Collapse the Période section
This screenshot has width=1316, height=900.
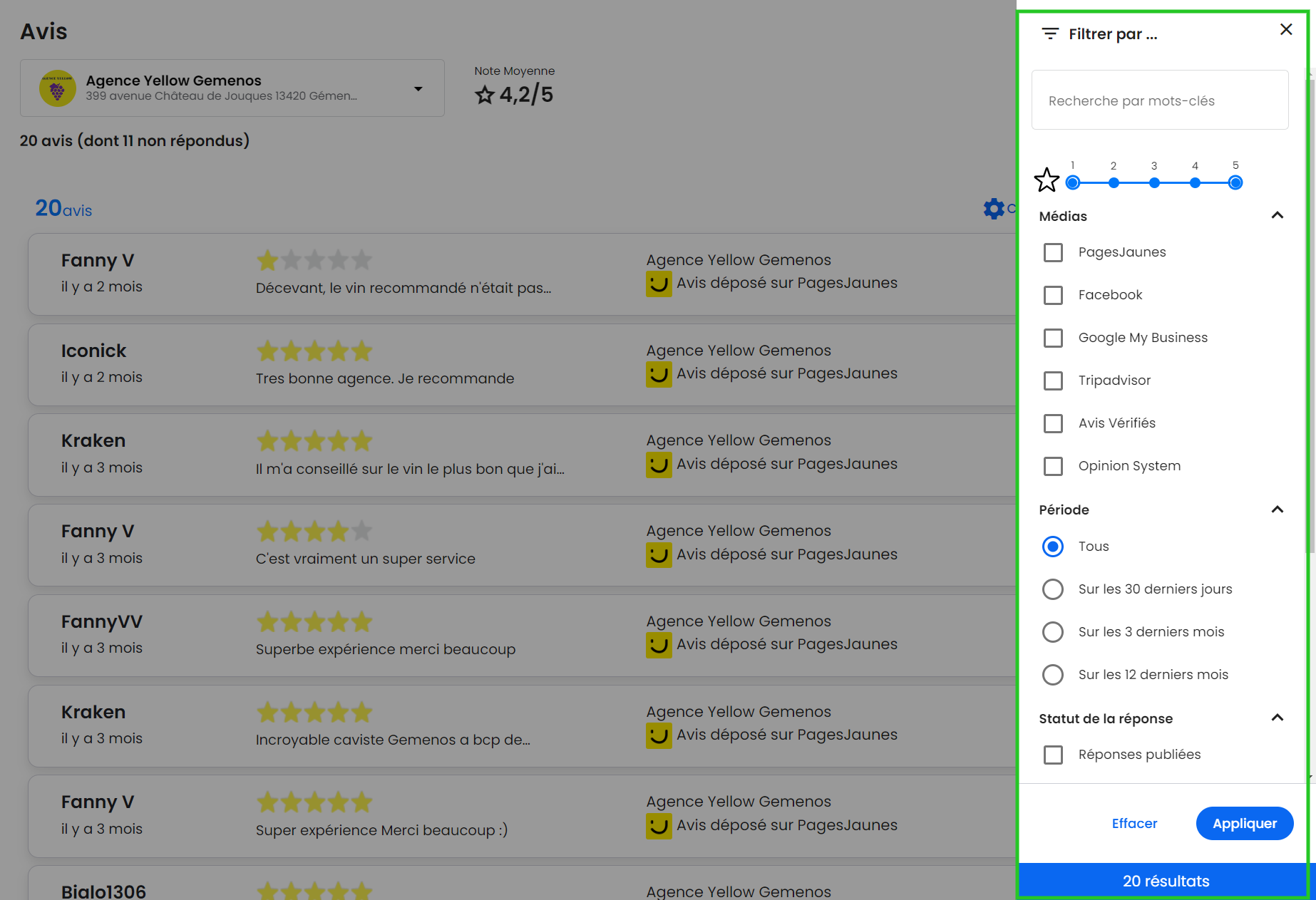coord(1278,510)
